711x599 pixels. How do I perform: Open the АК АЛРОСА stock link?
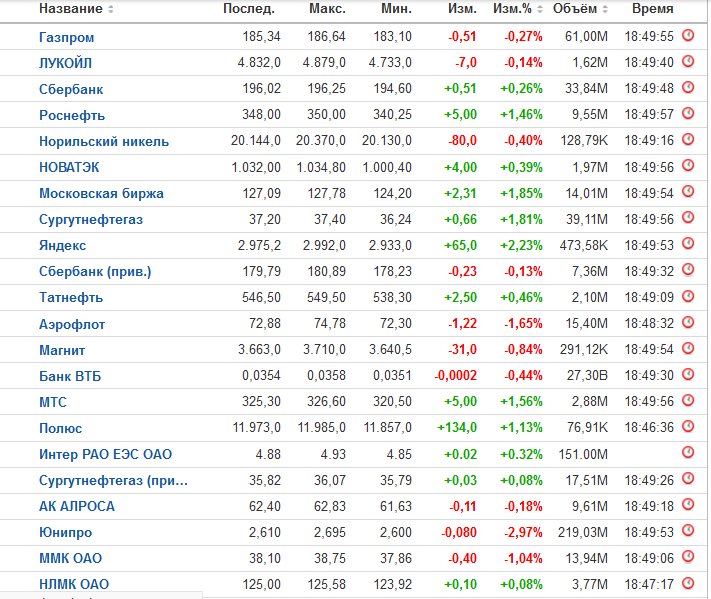click(x=77, y=506)
